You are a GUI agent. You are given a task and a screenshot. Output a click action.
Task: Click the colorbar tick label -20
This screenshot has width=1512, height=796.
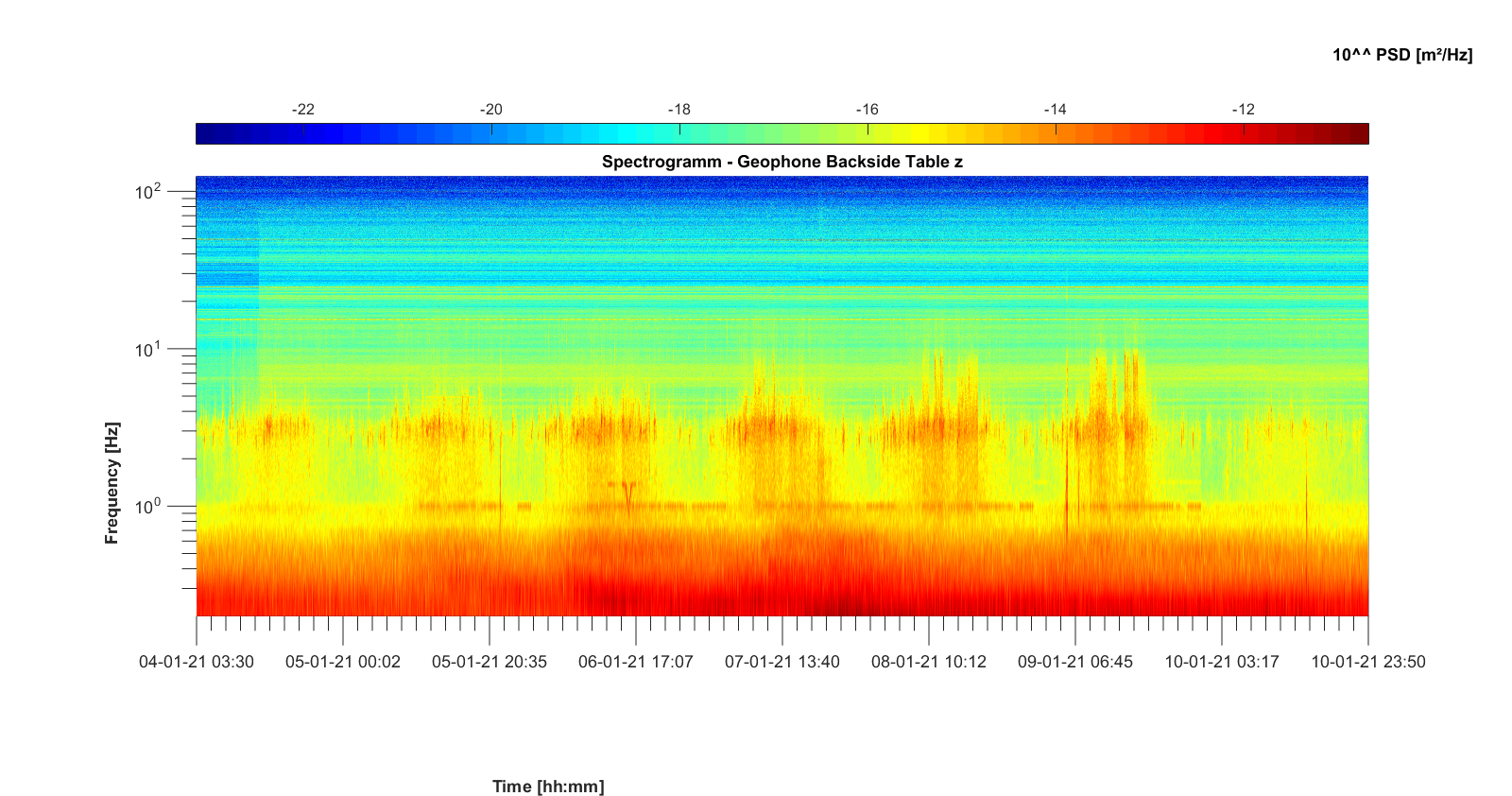click(490, 110)
